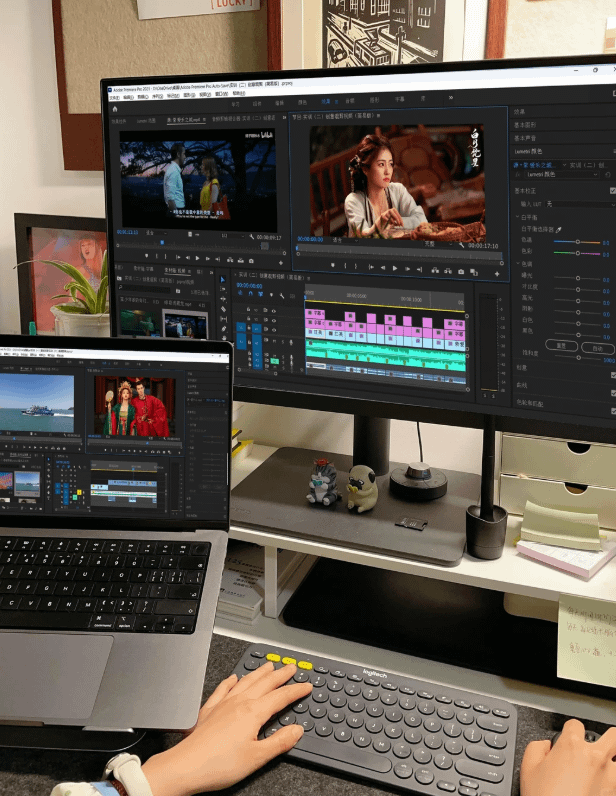Click Go to In point in Program monitor
616x796 pixels.
[371, 268]
